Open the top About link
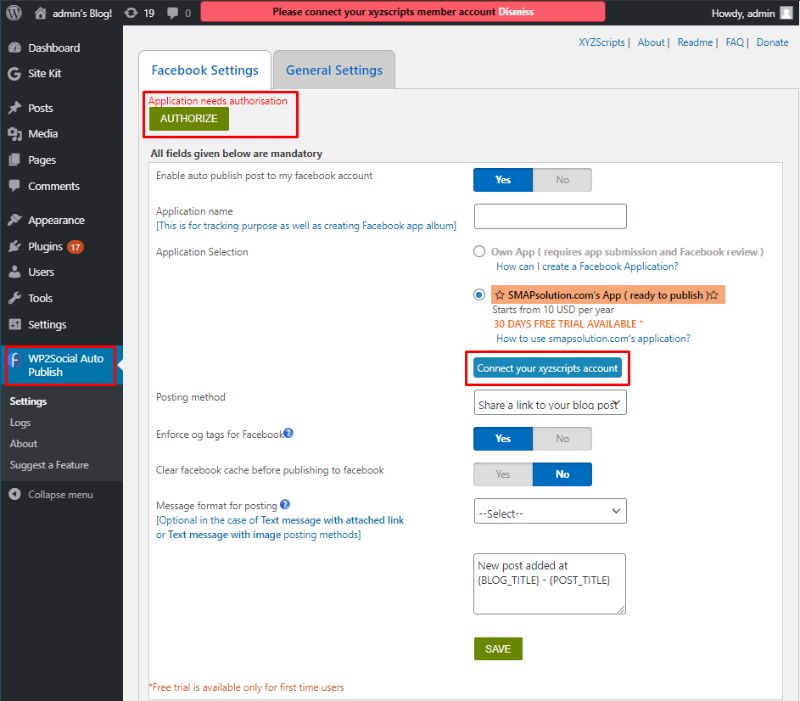800x701 pixels. pos(651,42)
